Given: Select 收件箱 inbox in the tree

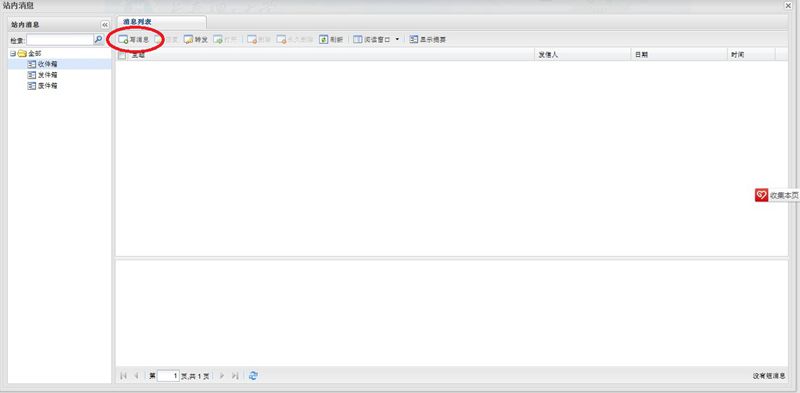Looking at the screenshot, I should coord(47,64).
